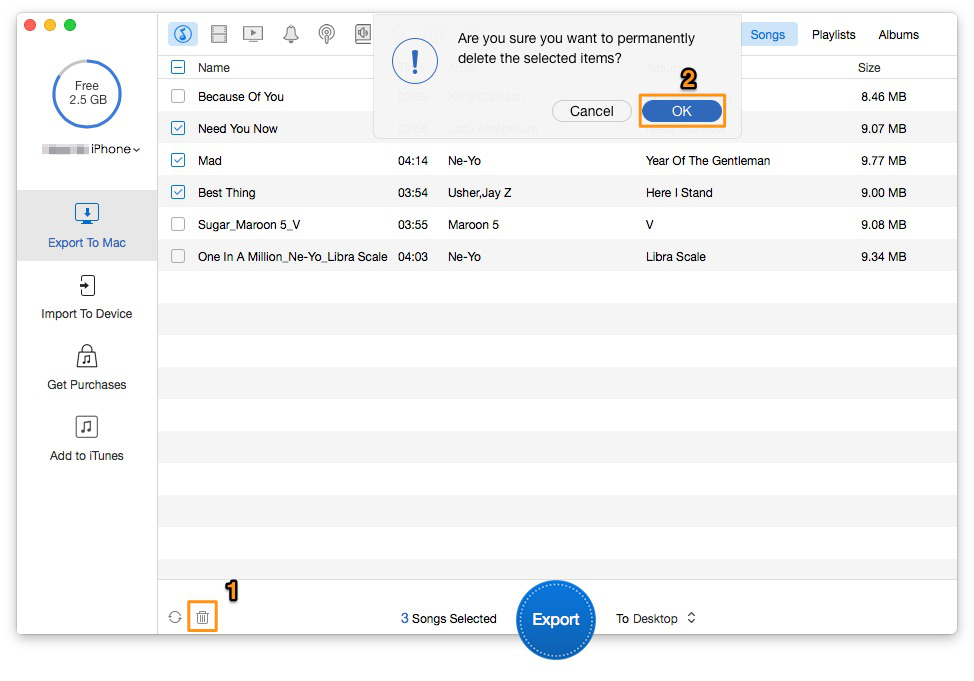Click the size '9.00 MB'
This screenshot has width=974, height=681.
click(x=883, y=193)
